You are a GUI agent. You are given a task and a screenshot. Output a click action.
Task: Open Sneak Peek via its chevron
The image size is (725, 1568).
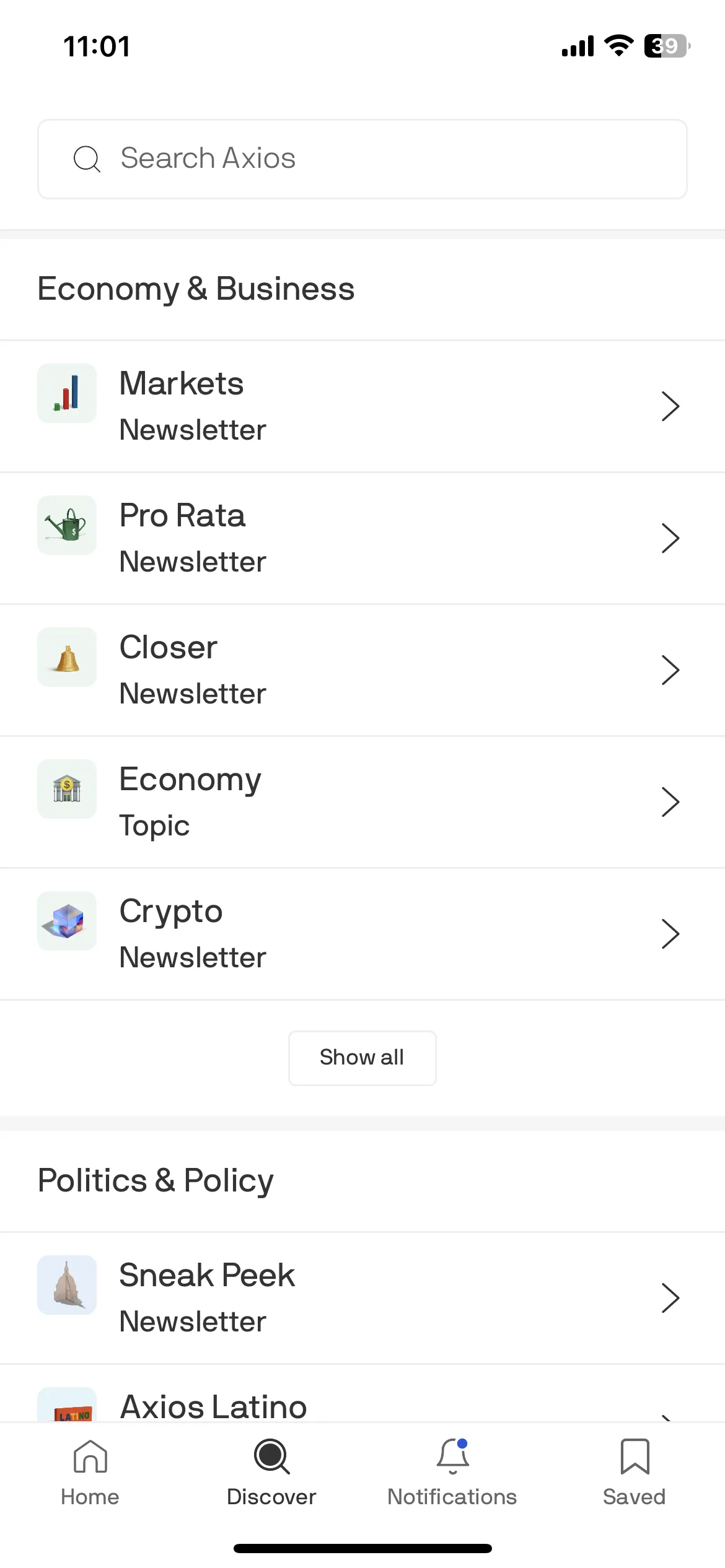tap(670, 1298)
